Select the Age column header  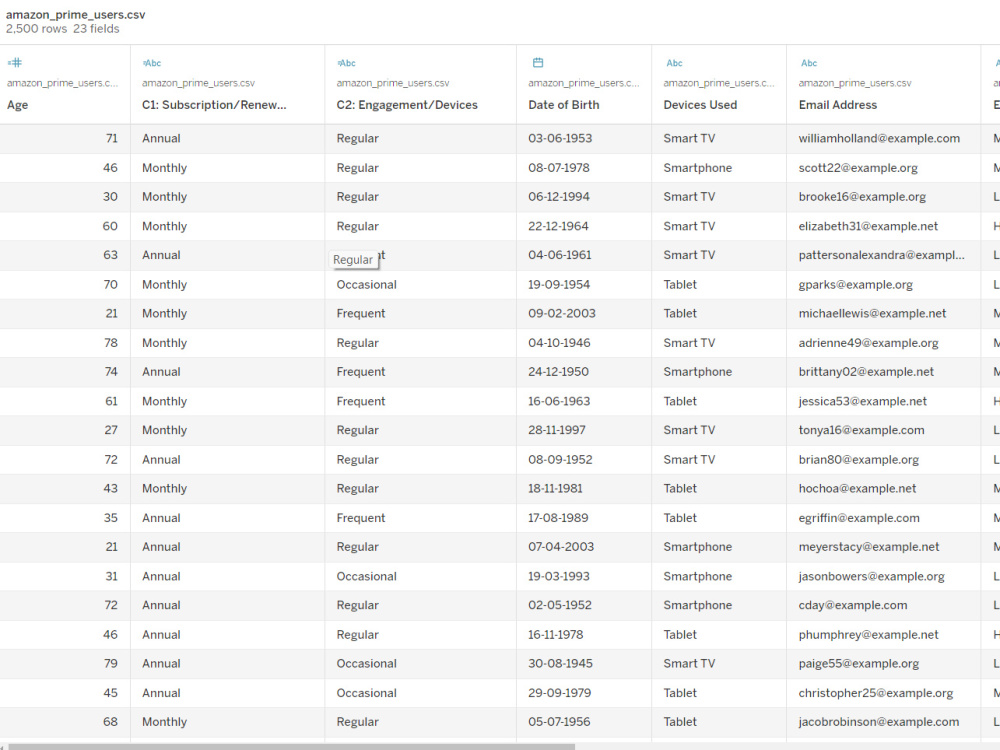click(18, 105)
